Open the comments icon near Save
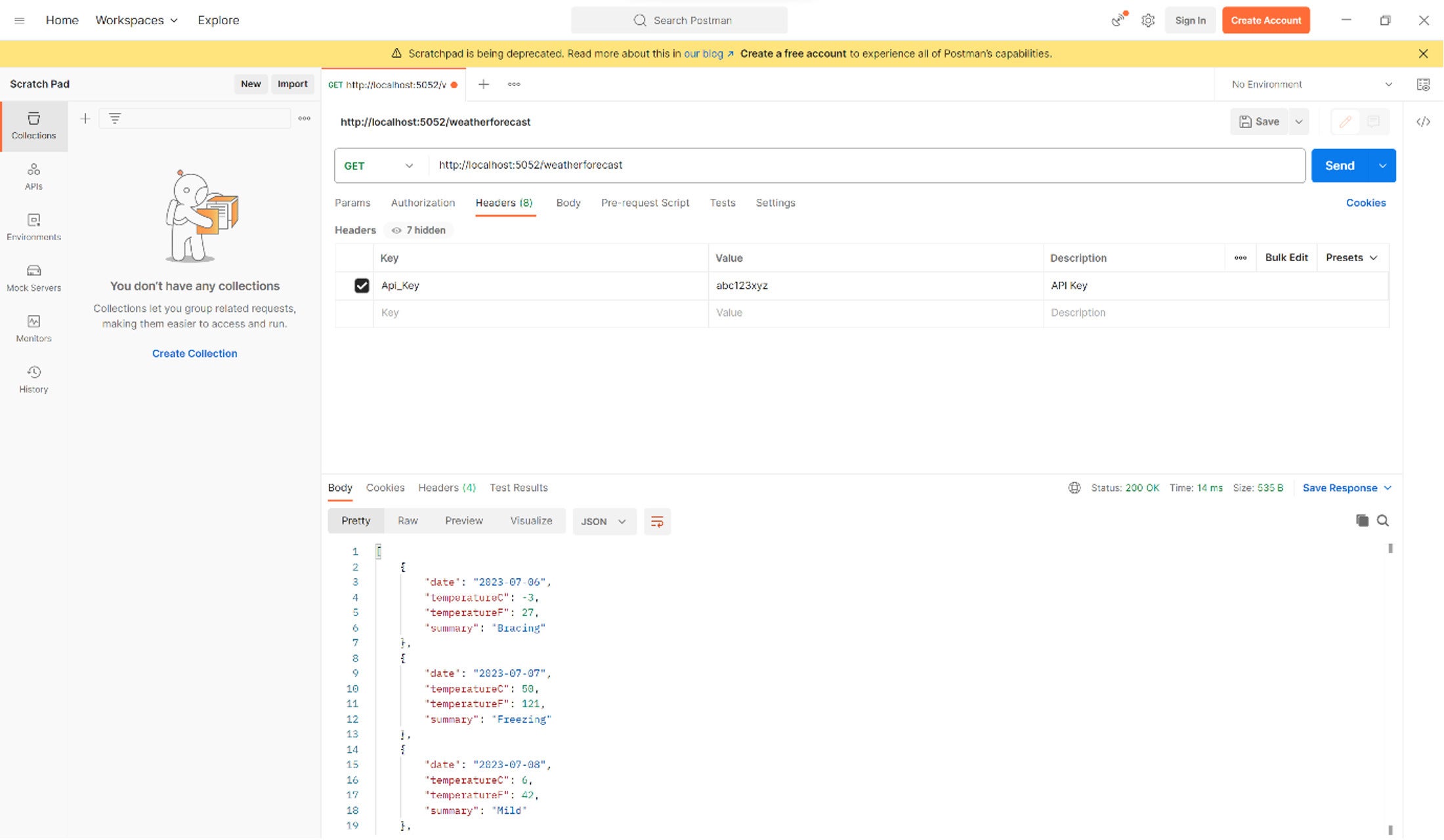The image size is (1444, 840). (1373, 122)
